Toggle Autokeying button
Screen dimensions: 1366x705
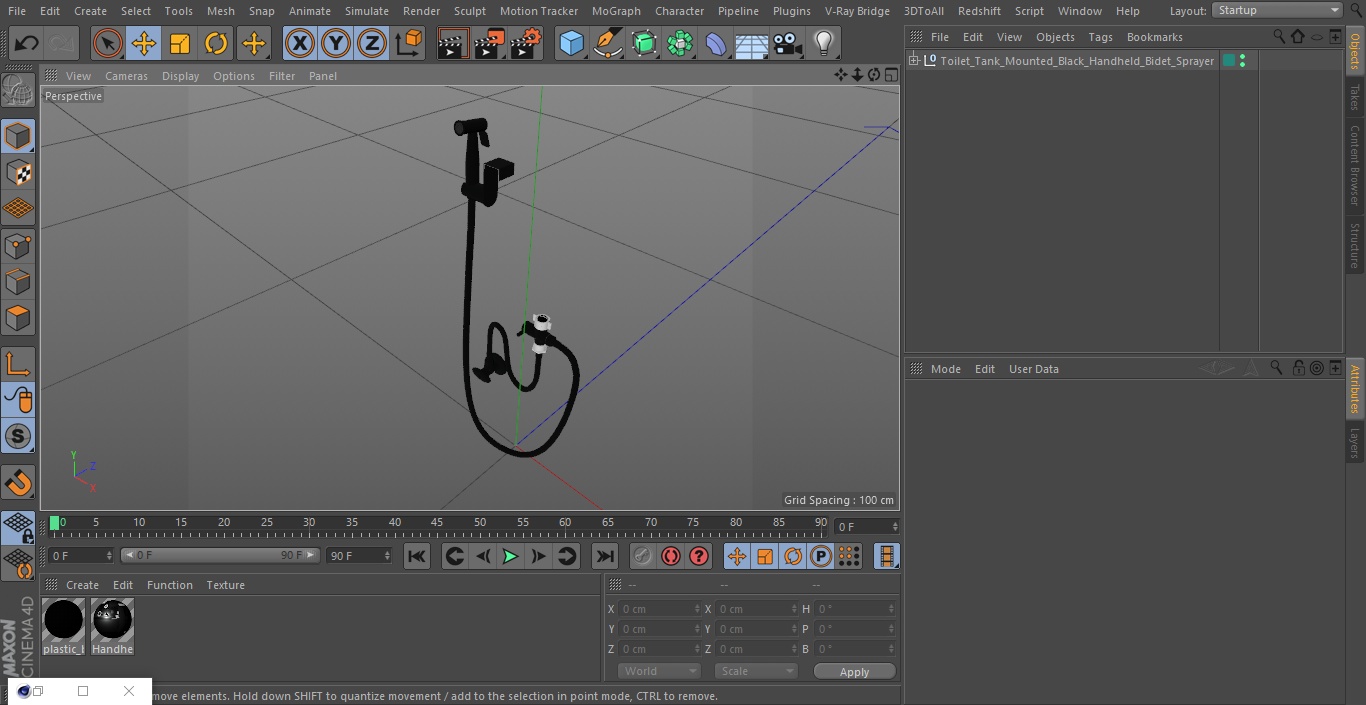(671, 556)
